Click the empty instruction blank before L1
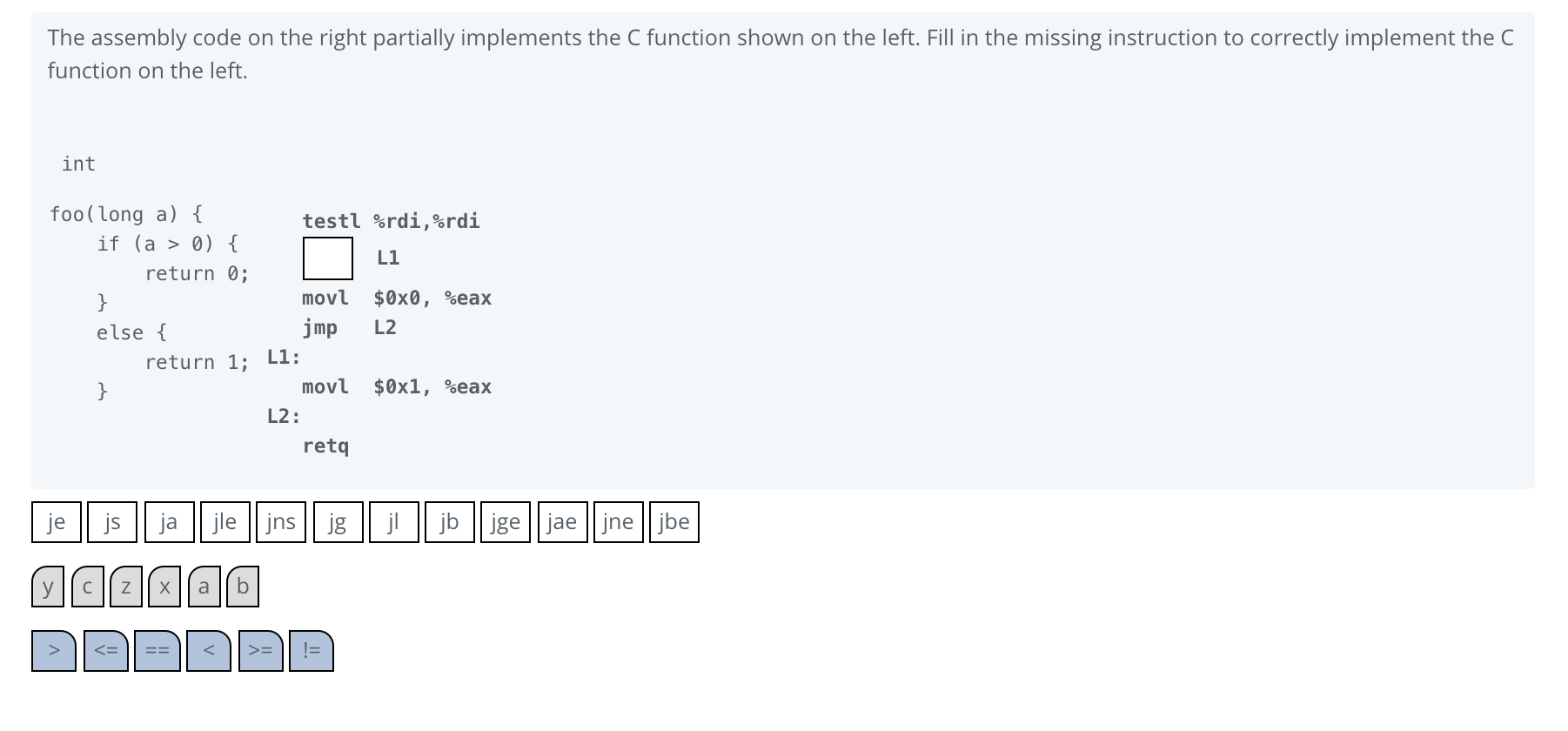 click(x=328, y=258)
